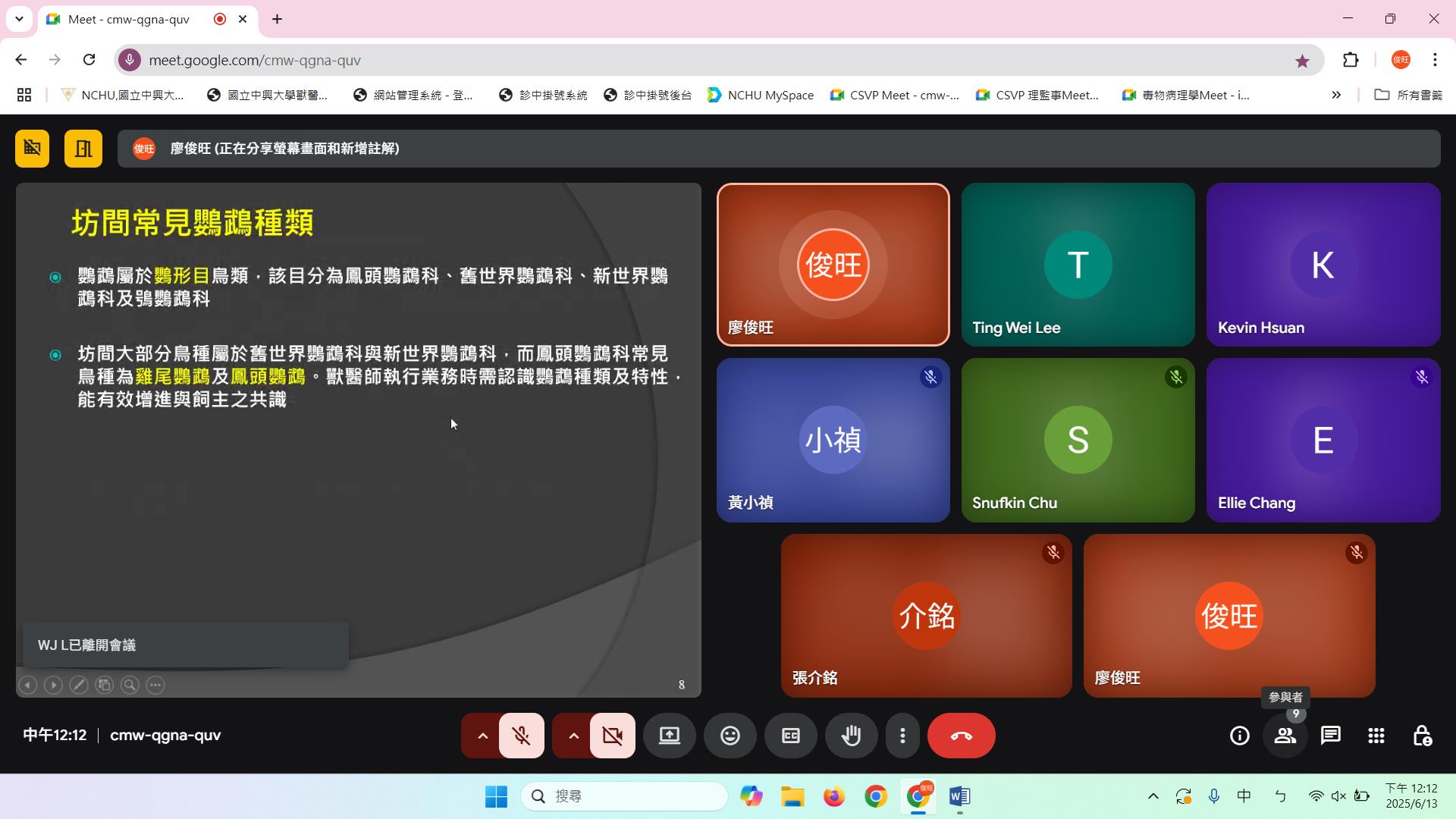
Task: Expand audio settings arrow beside microphone
Action: point(482,736)
